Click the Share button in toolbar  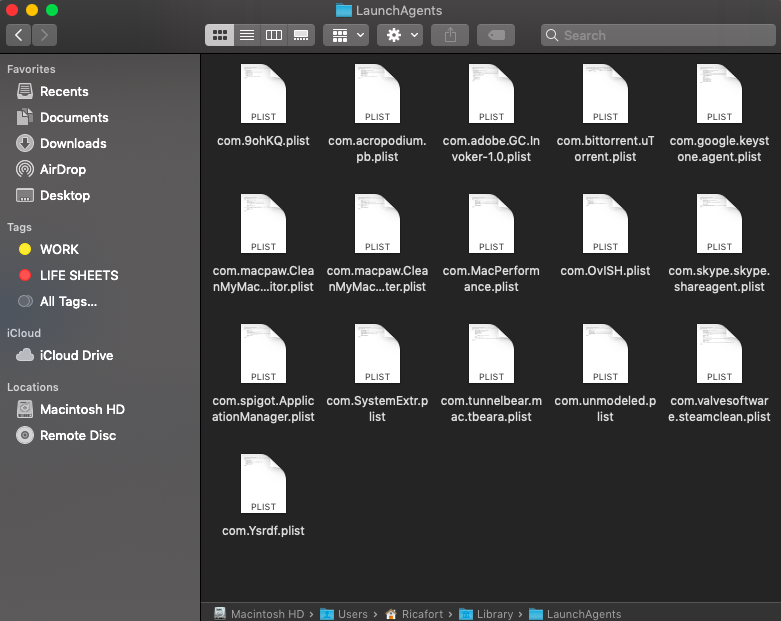coord(450,35)
